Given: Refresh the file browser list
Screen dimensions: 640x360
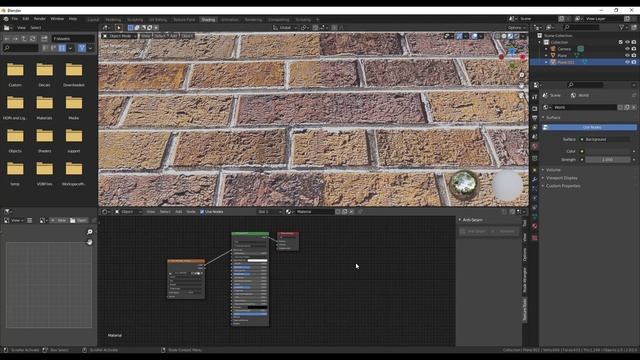Looking at the screenshot, I should 33,39.
